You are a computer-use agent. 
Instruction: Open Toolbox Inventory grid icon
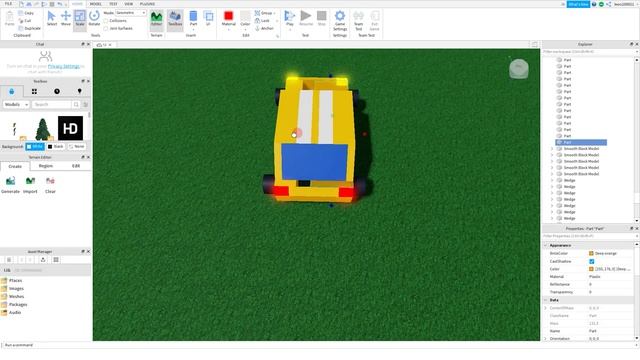tap(34, 91)
